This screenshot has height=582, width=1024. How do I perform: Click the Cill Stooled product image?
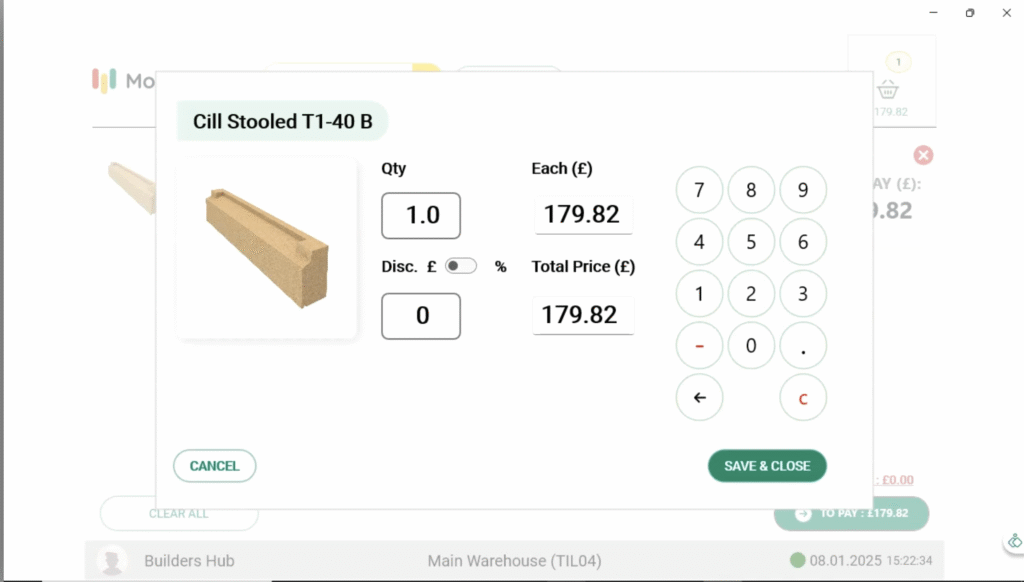(267, 248)
